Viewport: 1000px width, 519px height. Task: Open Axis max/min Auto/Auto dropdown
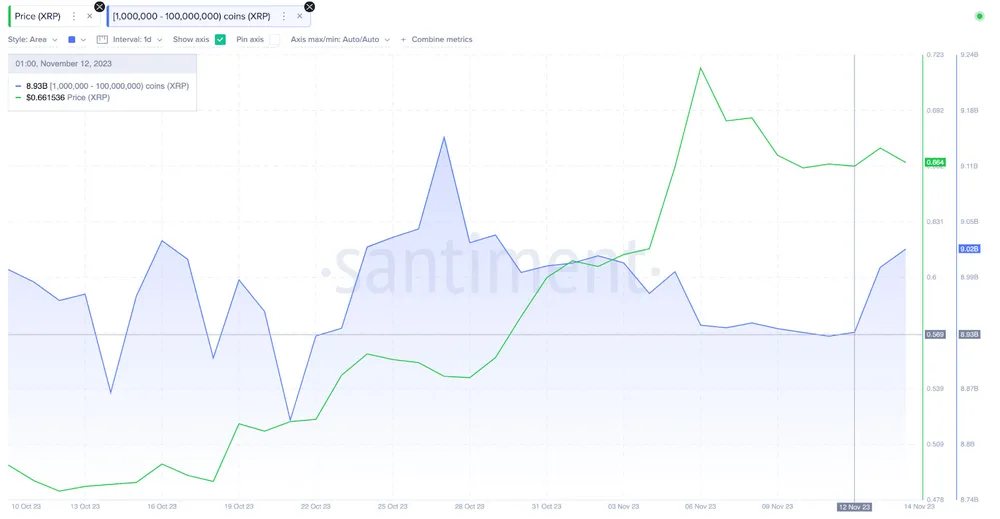click(340, 40)
